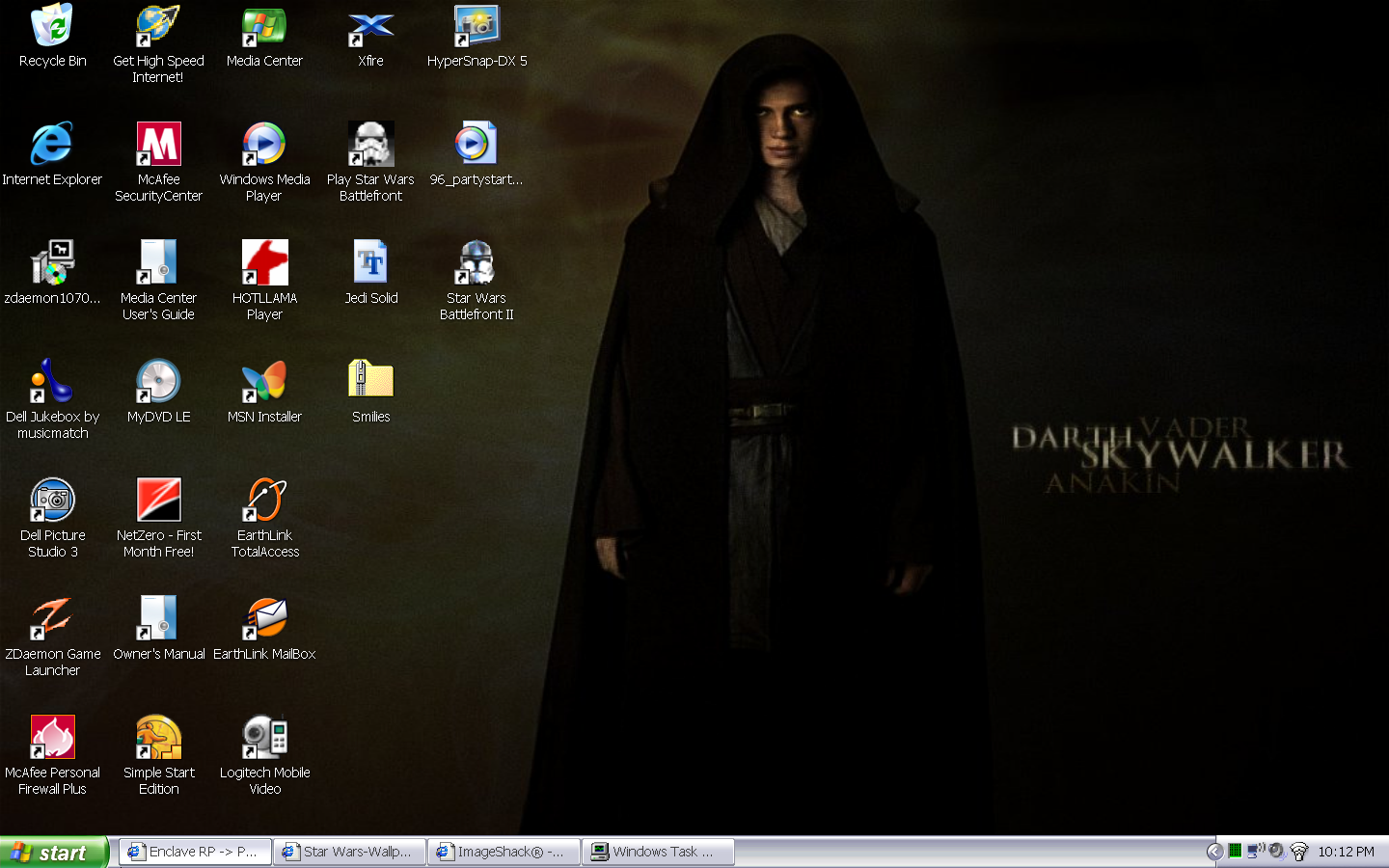
Task: Select MSN Installer butterfly icon
Action: pos(264,382)
